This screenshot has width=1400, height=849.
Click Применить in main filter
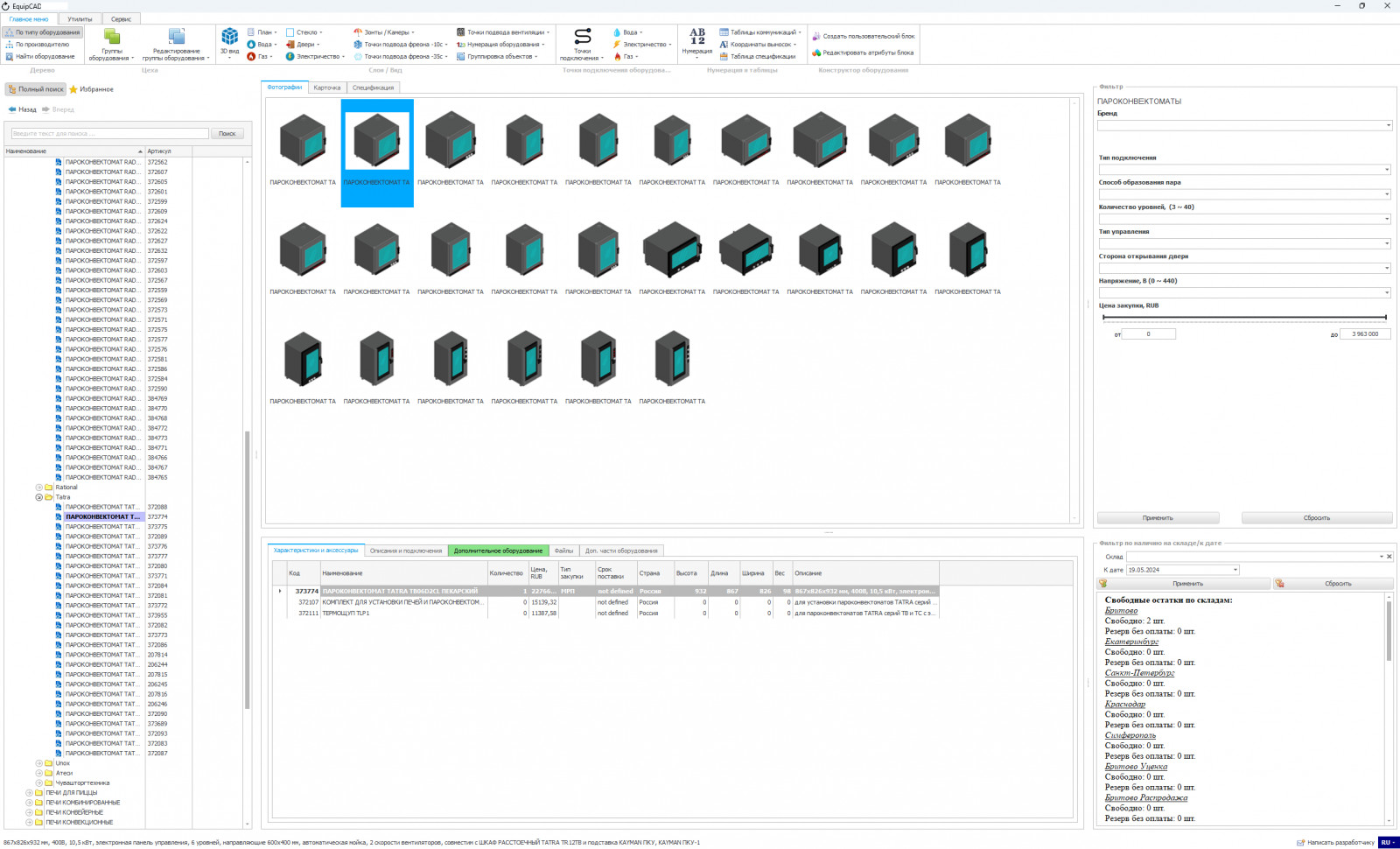pyautogui.click(x=1158, y=518)
